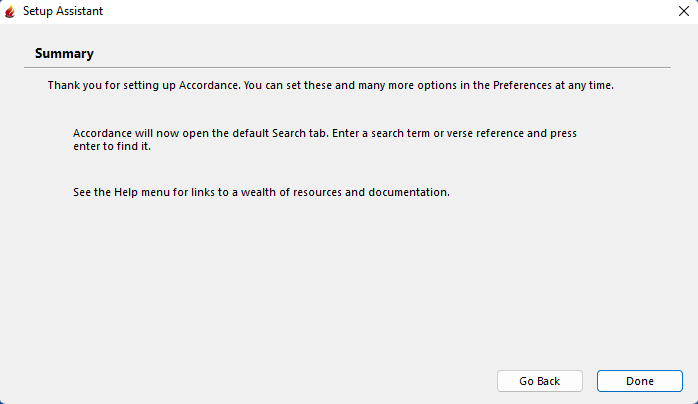Image resolution: width=698 pixels, height=404 pixels.
Task: Click the Setup Assistant window title text
Action: click(63, 11)
